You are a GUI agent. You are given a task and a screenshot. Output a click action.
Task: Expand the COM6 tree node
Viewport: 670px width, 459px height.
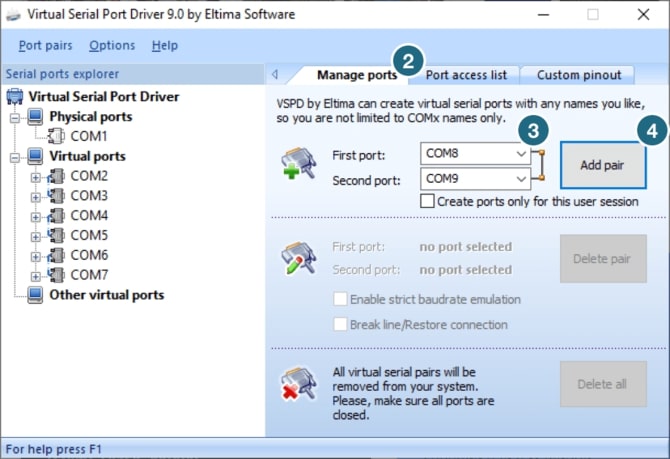coord(35,256)
